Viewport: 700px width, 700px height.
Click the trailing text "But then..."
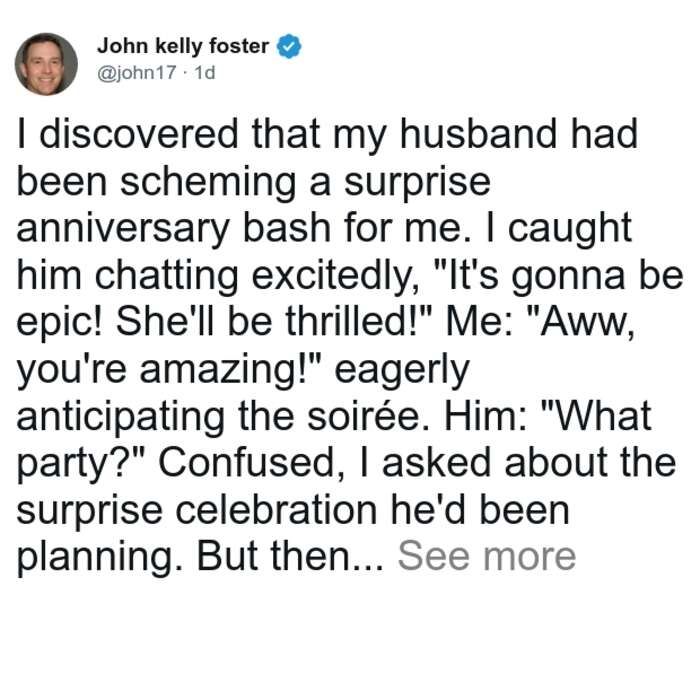coord(290,556)
